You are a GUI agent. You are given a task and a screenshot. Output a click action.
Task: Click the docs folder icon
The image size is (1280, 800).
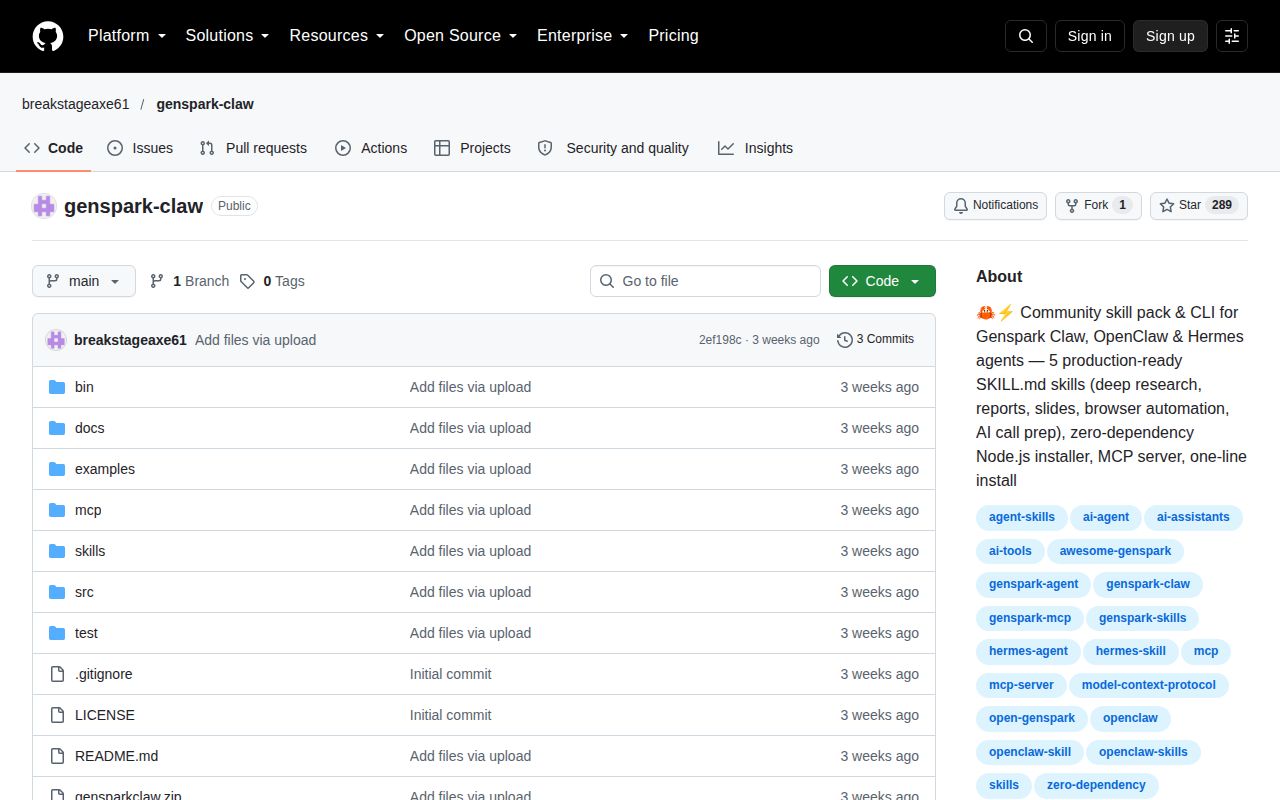coord(57,428)
